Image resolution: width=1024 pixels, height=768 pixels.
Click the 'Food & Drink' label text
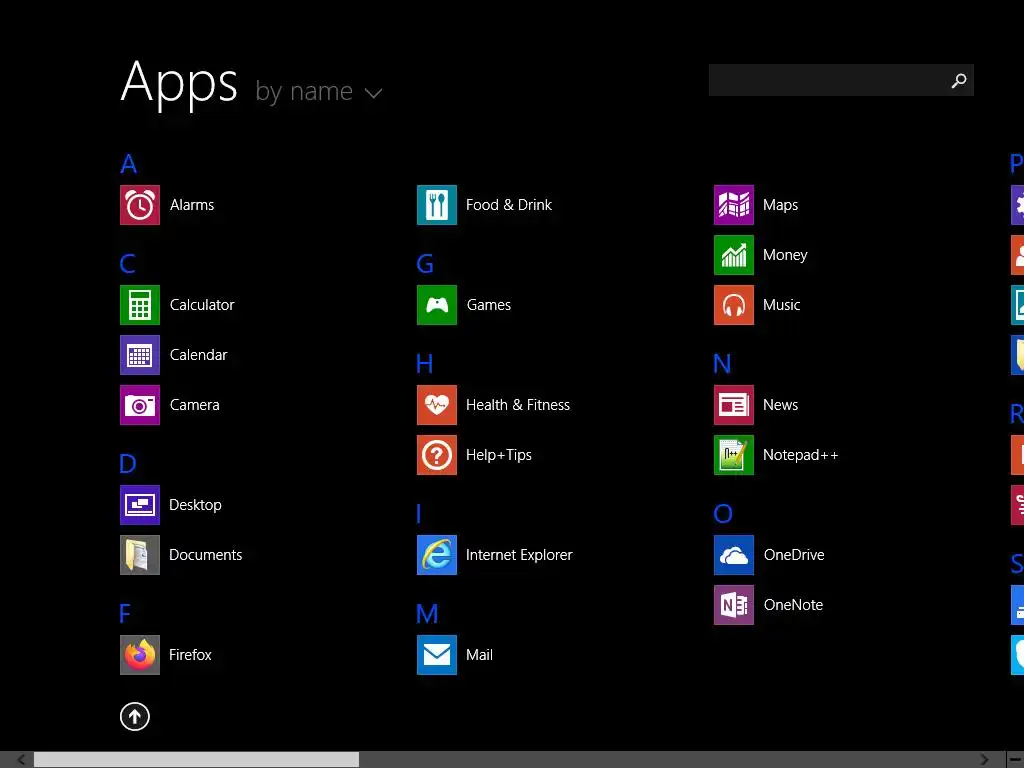tap(509, 205)
